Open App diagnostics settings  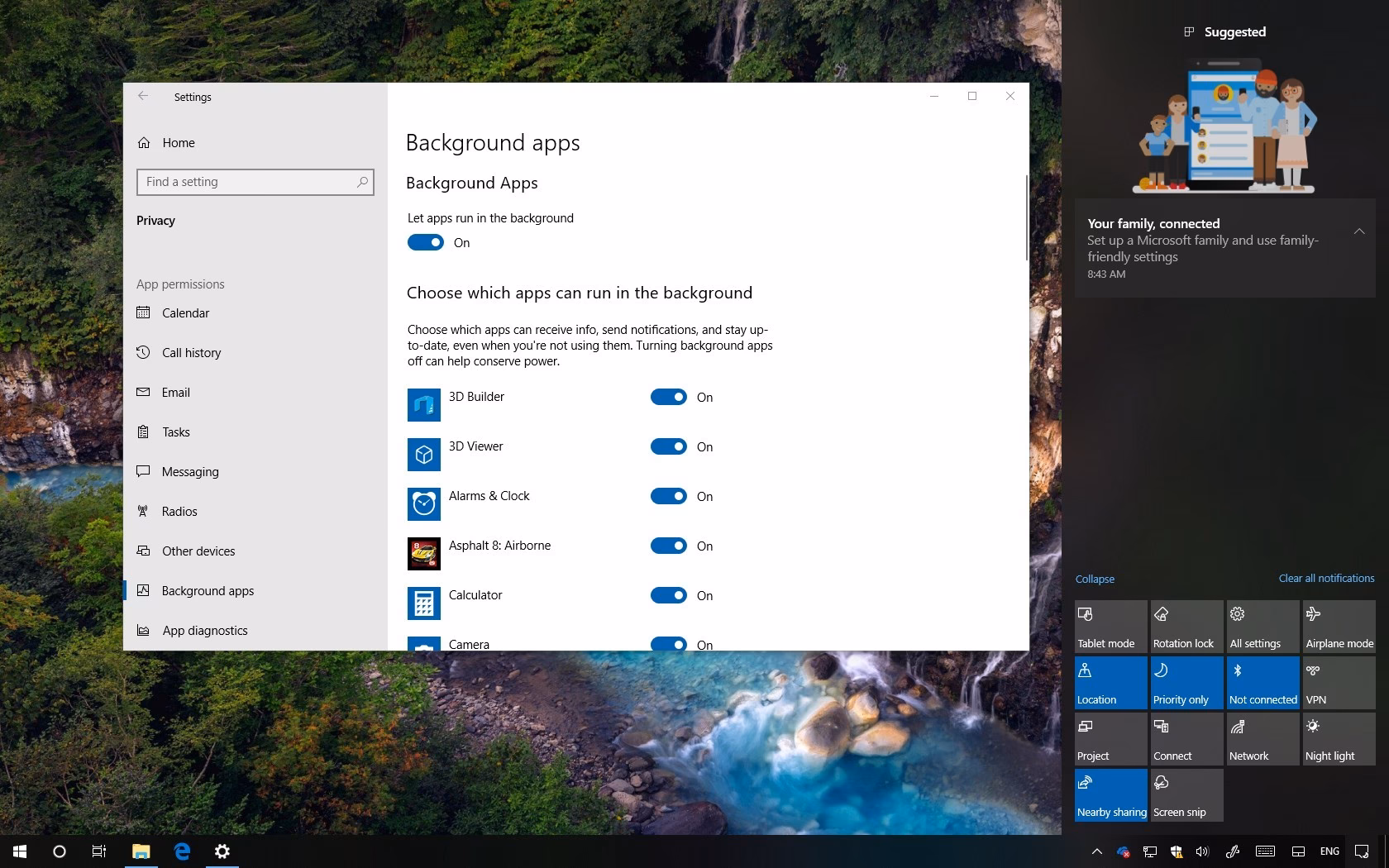(204, 630)
